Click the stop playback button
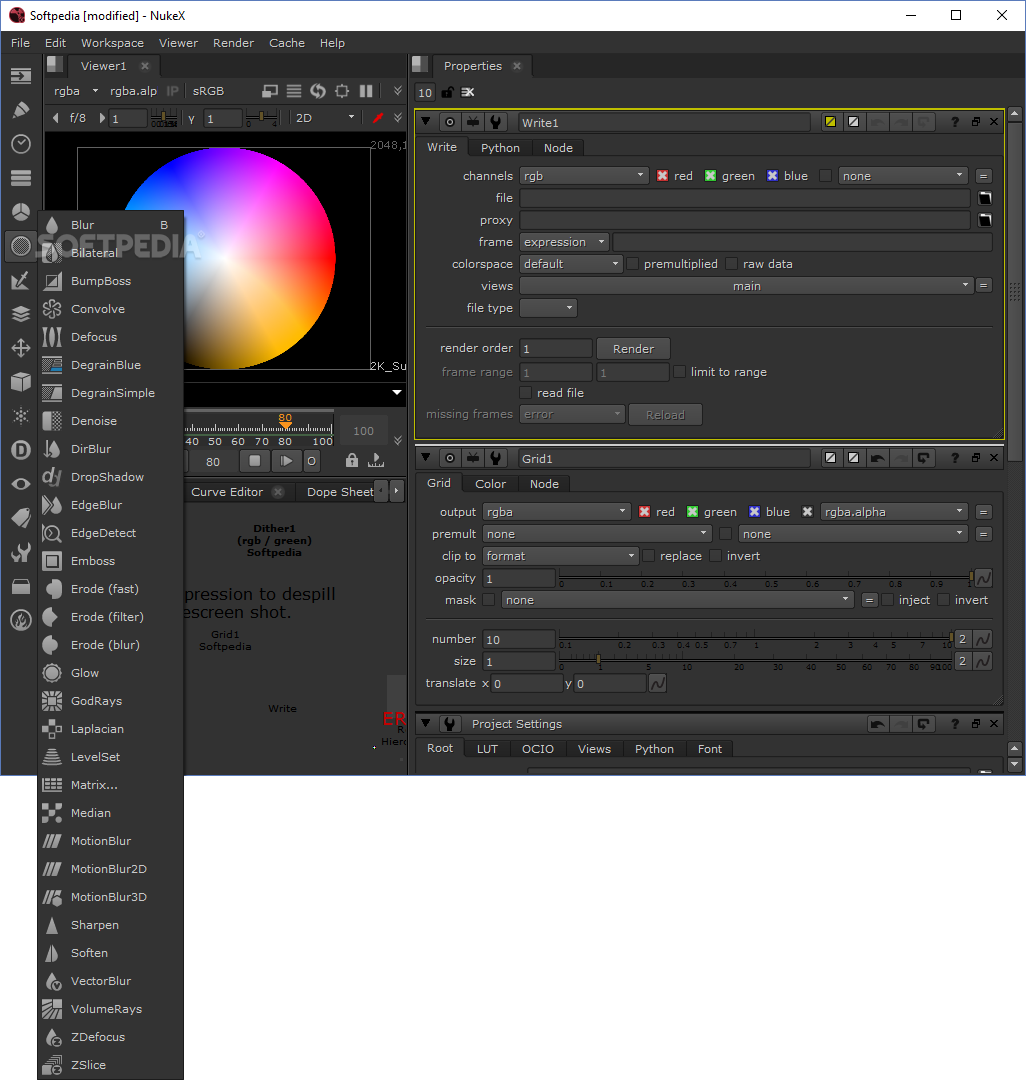 [254, 461]
